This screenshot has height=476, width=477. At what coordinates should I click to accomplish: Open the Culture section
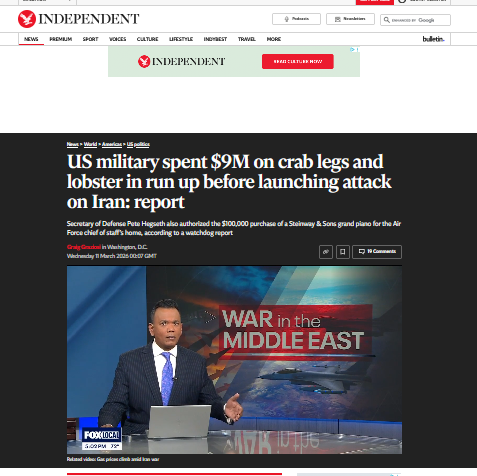click(148, 39)
